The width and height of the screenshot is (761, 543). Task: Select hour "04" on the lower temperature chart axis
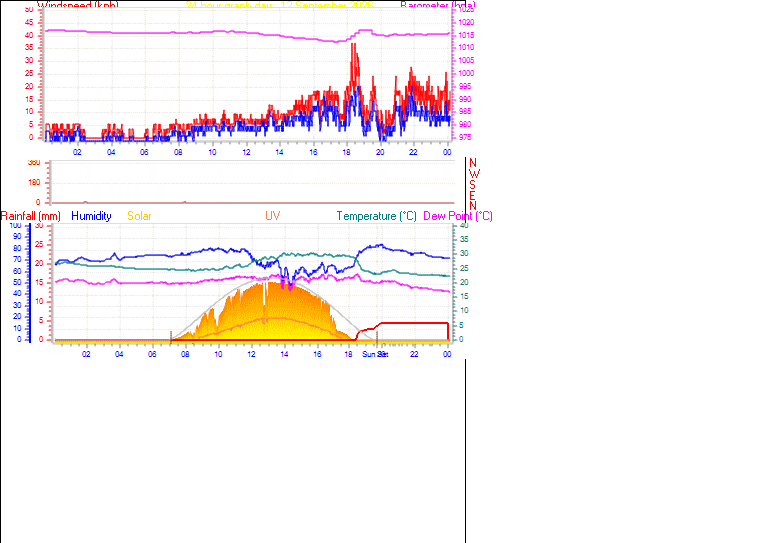point(119,354)
